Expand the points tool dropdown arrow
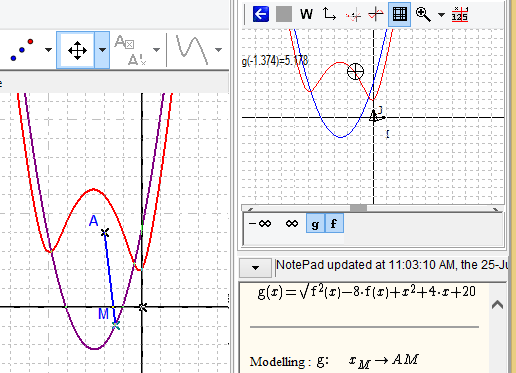 [48, 50]
